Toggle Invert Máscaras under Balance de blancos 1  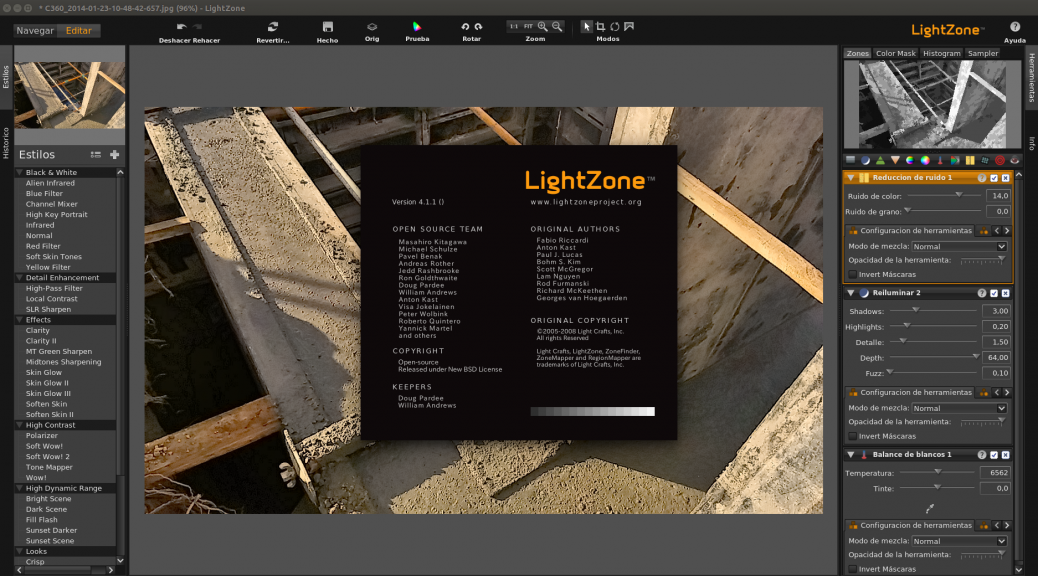(852, 568)
